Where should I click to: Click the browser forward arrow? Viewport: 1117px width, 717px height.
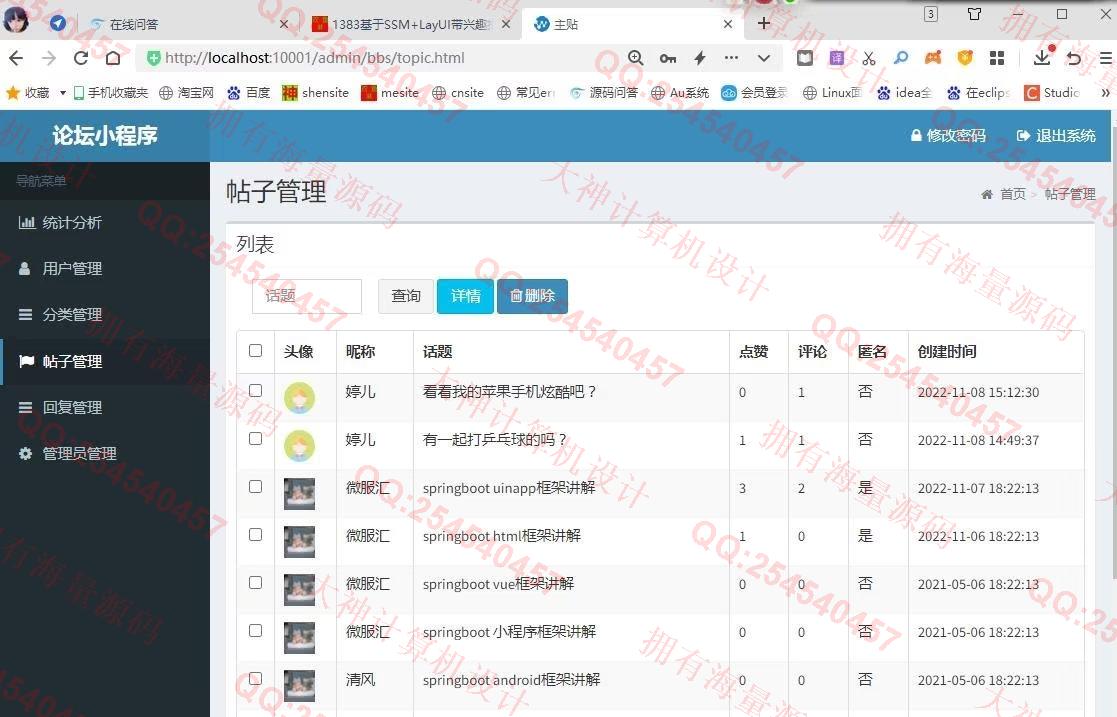point(48,58)
